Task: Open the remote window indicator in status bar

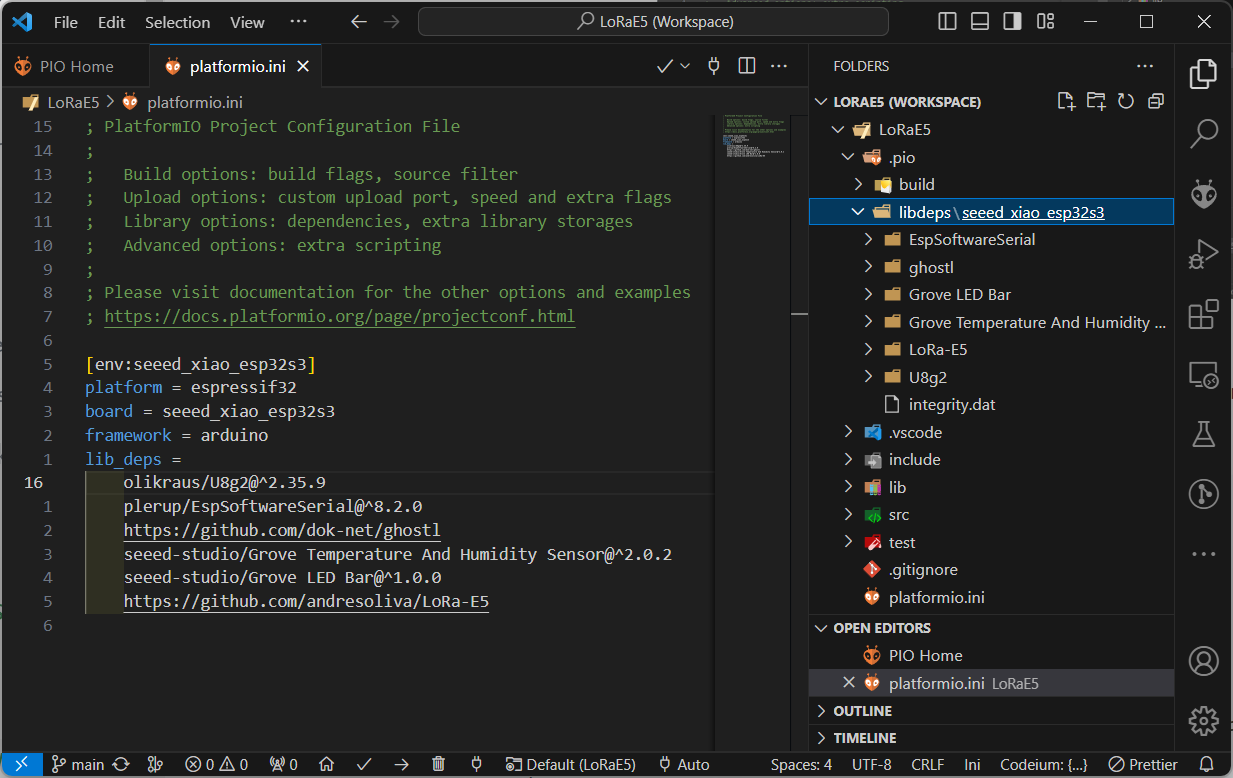Action: pos(21,764)
